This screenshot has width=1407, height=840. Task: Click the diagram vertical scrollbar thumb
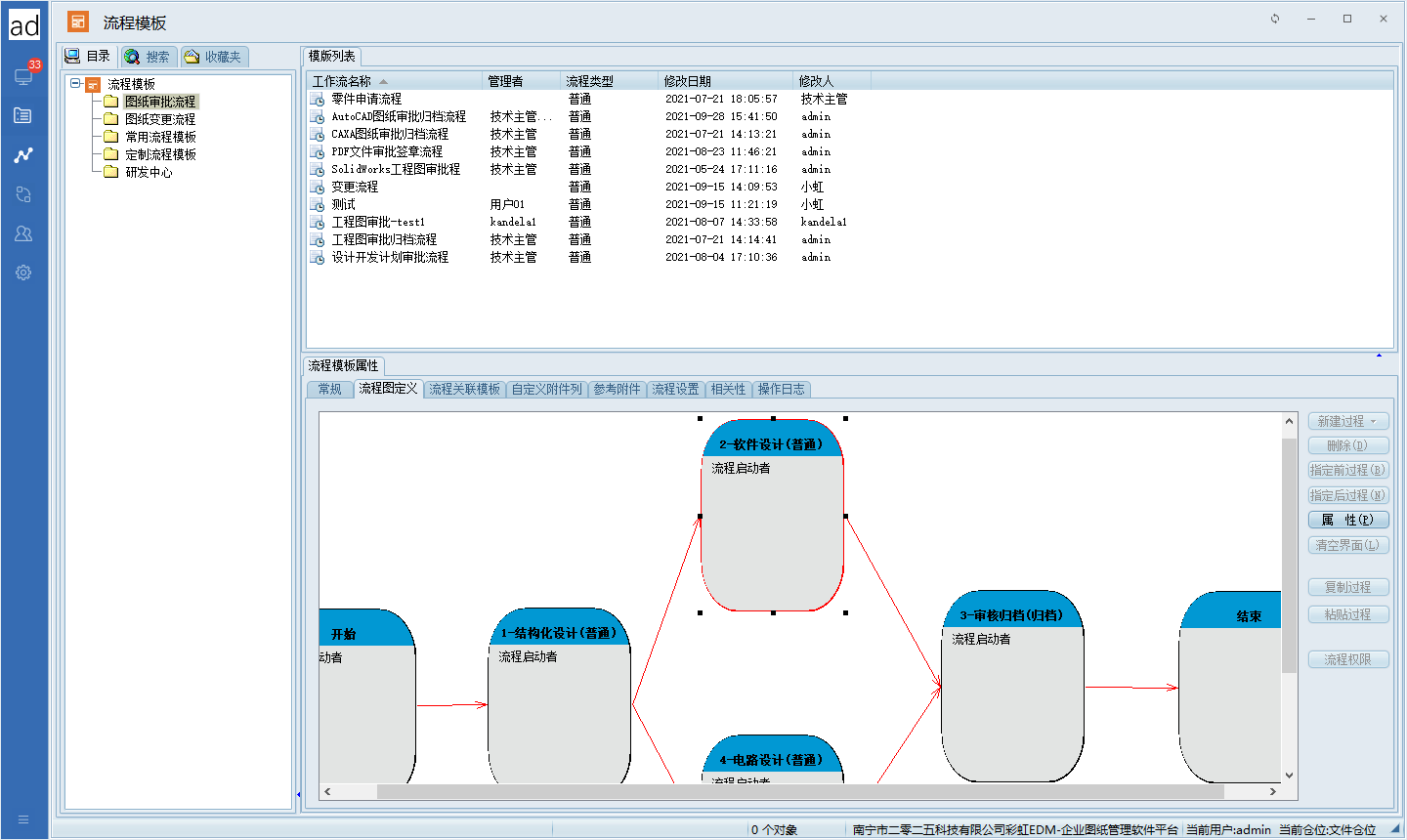point(1290,555)
